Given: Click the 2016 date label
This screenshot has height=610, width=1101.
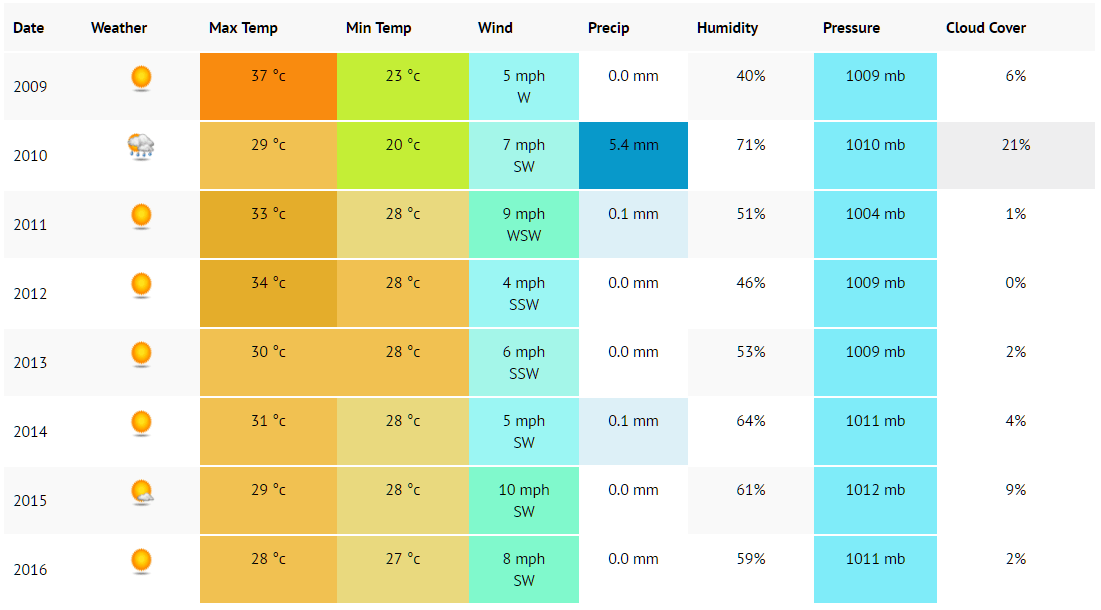Looking at the screenshot, I should tap(30, 570).
